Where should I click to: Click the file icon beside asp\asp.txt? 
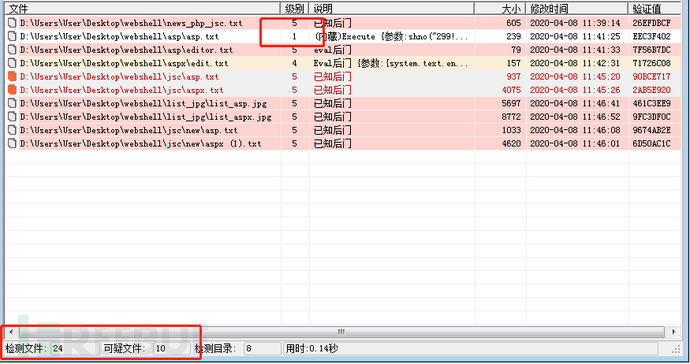coord(12,37)
